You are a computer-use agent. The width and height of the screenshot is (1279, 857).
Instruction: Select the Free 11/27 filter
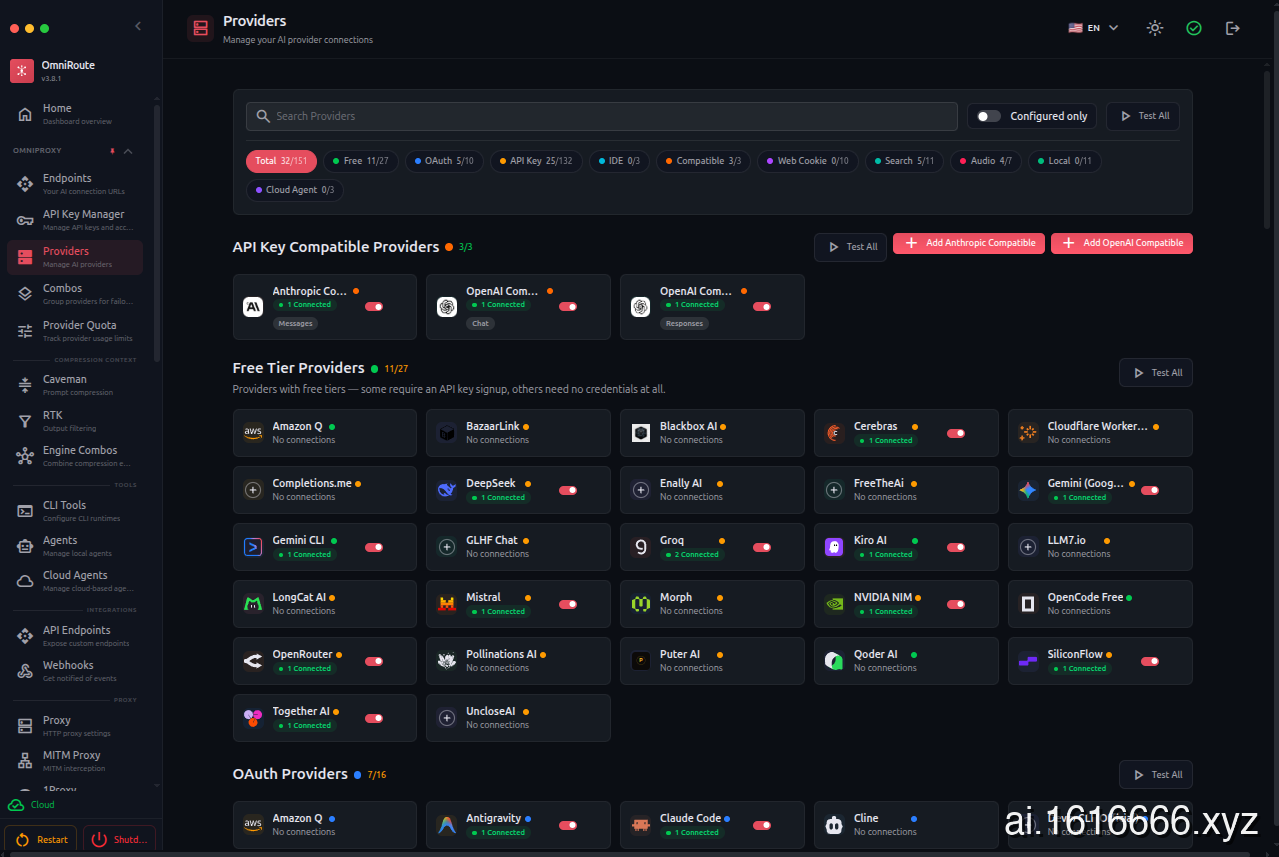point(360,161)
